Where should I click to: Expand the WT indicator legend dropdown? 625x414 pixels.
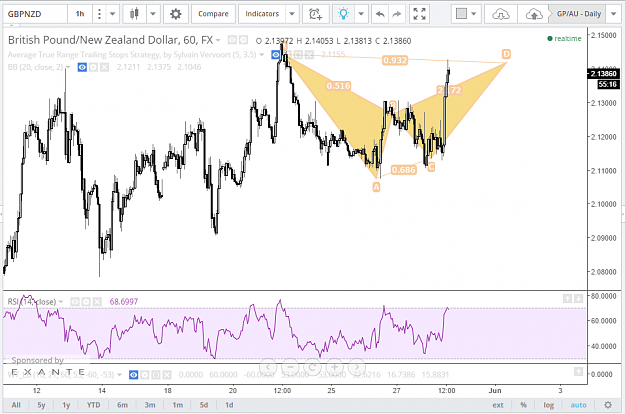119,375
